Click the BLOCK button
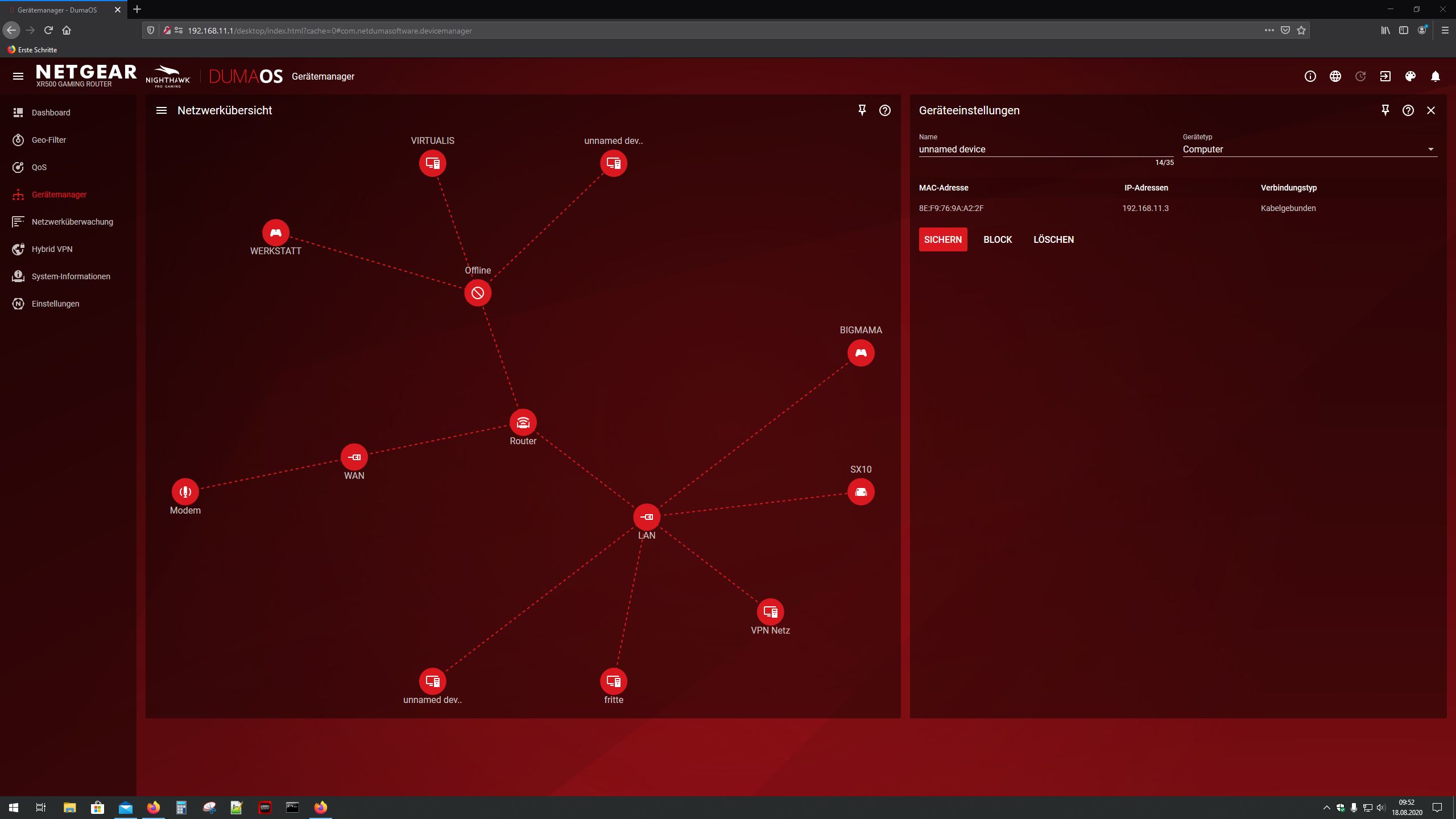This screenshot has width=1456, height=819. point(998,239)
